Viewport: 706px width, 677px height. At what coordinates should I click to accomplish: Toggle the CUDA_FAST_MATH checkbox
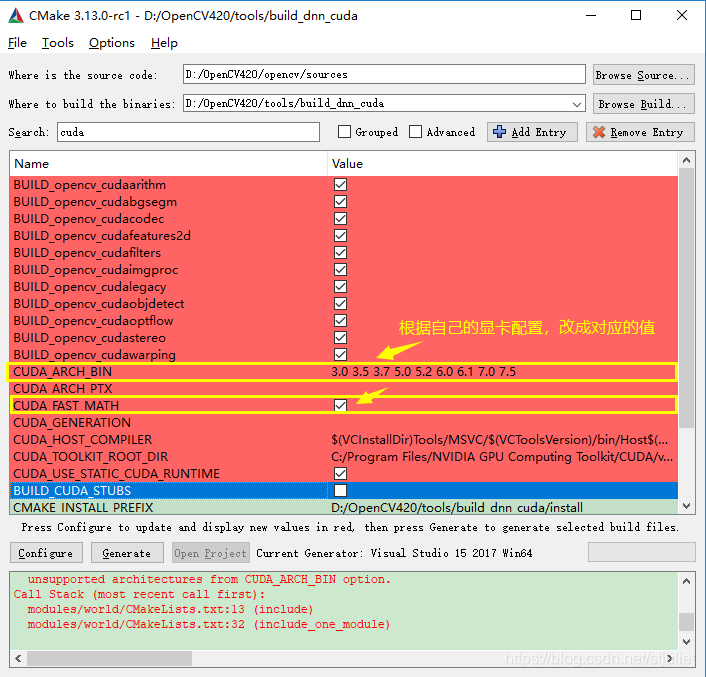pyautogui.click(x=340, y=406)
